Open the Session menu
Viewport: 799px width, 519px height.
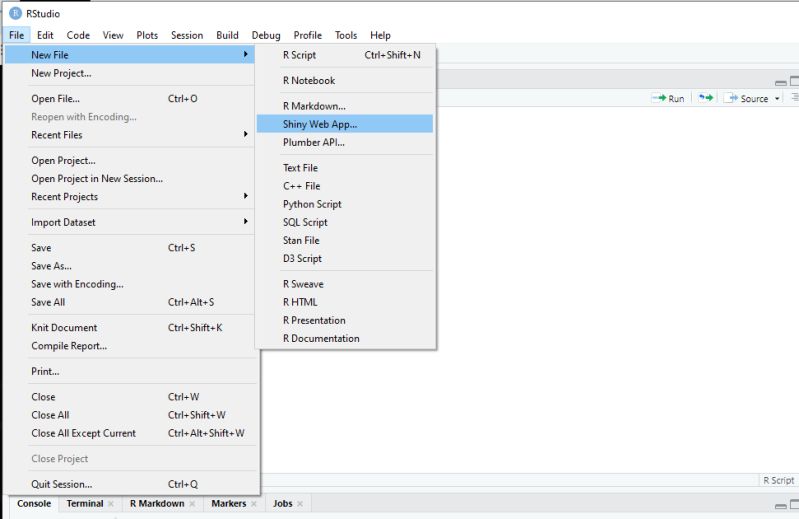pyautogui.click(x=187, y=35)
